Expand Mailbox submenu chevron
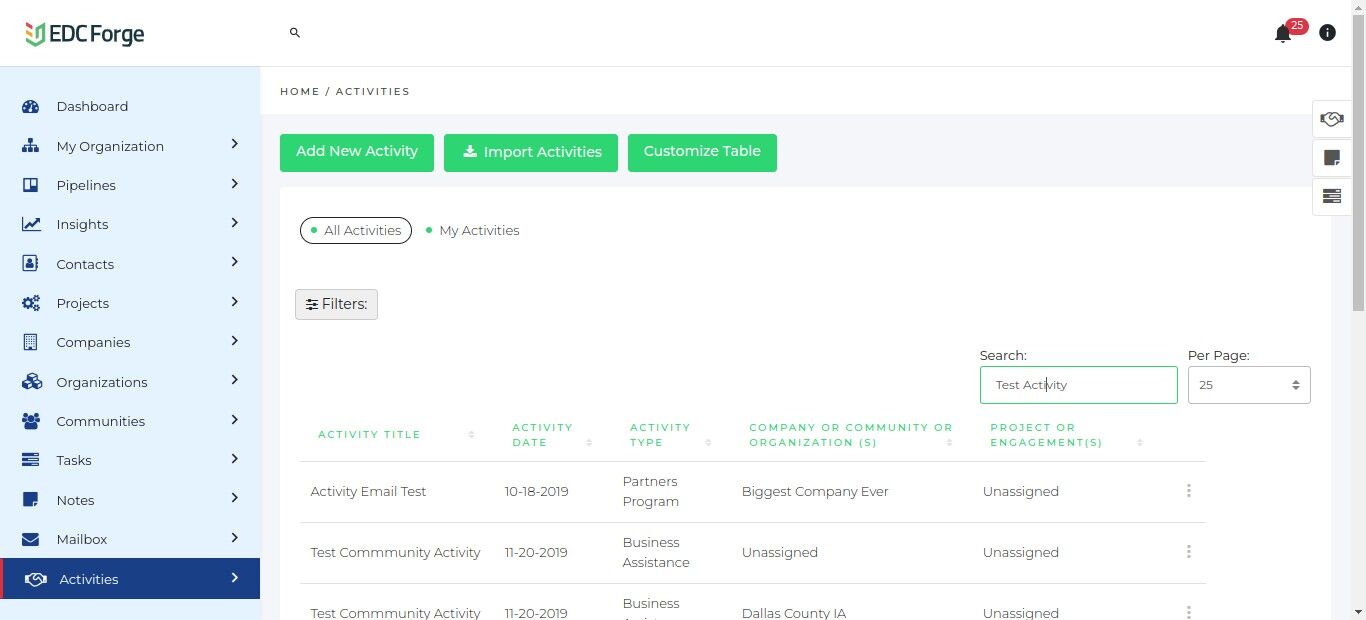The width and height of the screenshot is (1366, 620). coord(234,538)
